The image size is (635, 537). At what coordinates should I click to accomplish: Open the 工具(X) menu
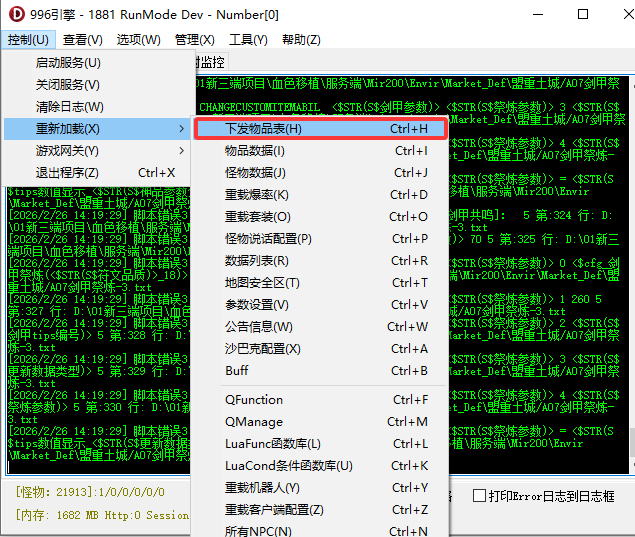248,40
